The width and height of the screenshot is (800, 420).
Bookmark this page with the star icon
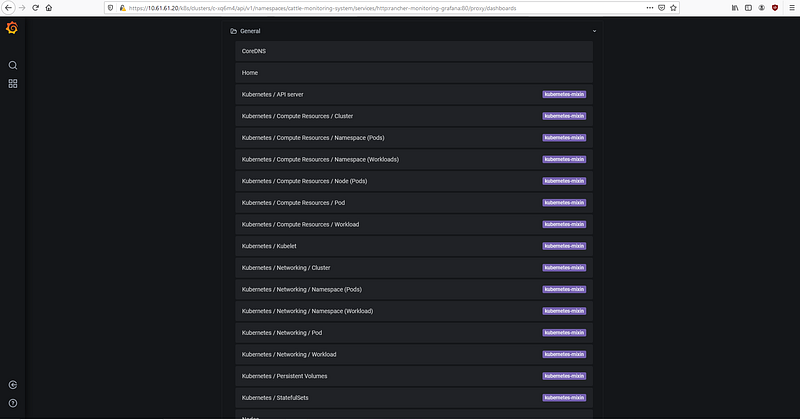pyautogui.click(x=673, y=8)
